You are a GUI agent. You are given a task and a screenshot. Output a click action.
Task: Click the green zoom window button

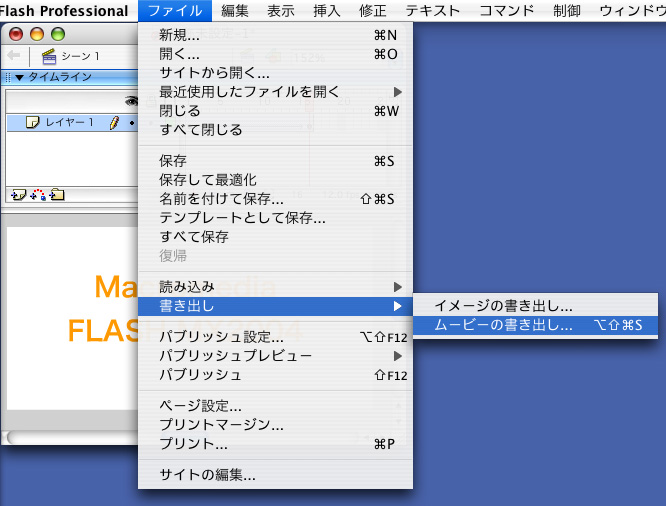click(x=58, y=34)
